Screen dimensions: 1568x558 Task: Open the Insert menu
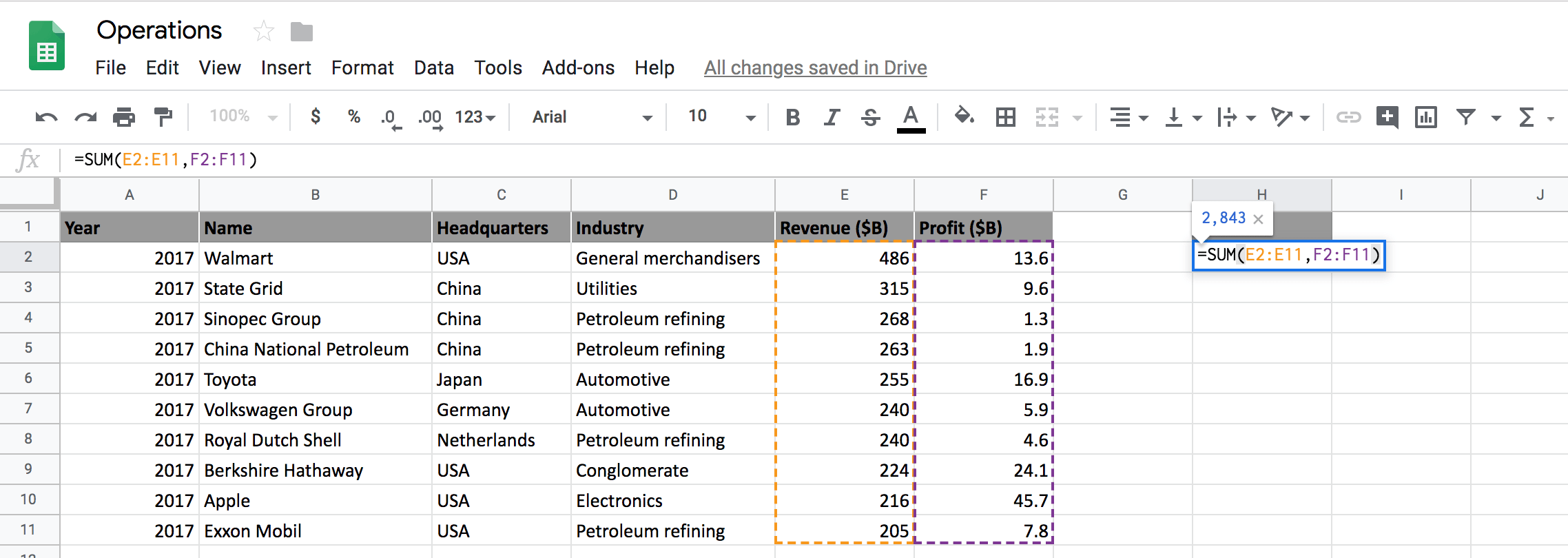tap(286, 68)
